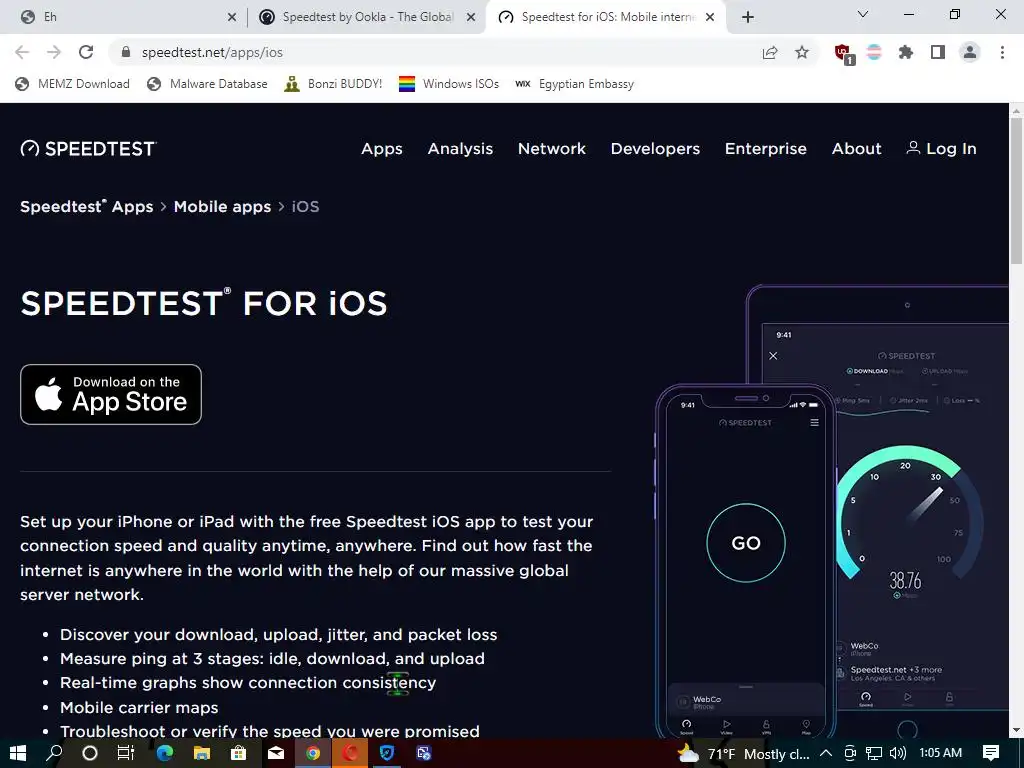Open the Bonzi BUDDY! bookmark
Viewport: 1024px width, 768px height.
coord(333,84)
